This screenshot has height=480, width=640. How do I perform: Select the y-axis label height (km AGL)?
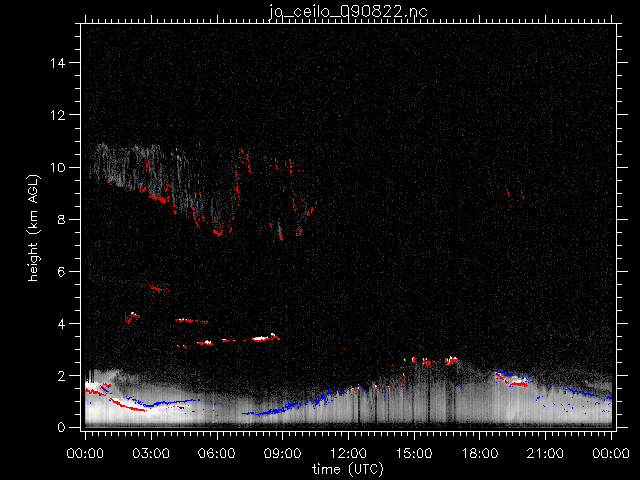click(x=34, y=227)
